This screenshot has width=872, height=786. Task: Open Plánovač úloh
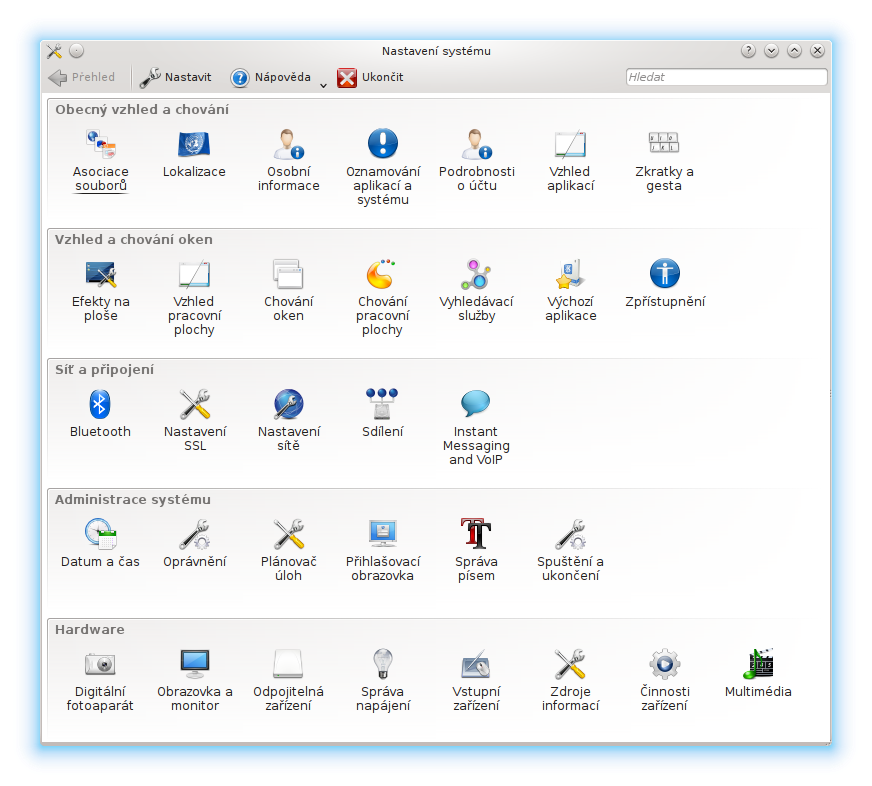point(289,551)
